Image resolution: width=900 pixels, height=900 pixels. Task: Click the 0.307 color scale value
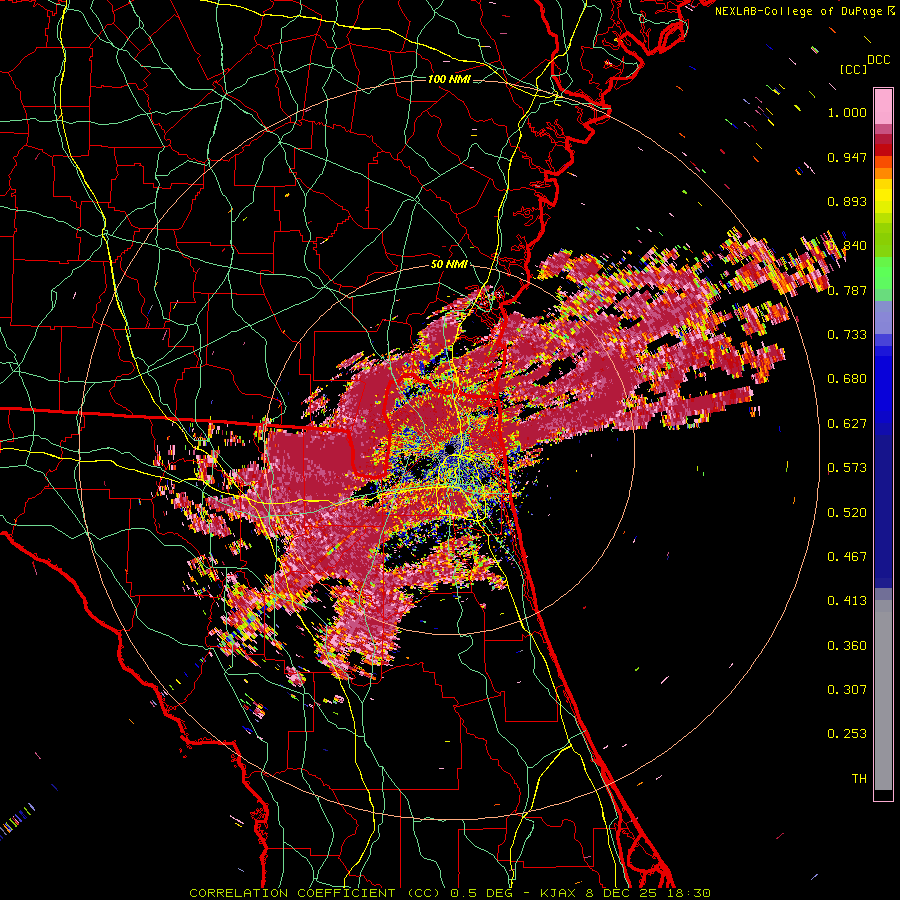click(x=847, y=690)
